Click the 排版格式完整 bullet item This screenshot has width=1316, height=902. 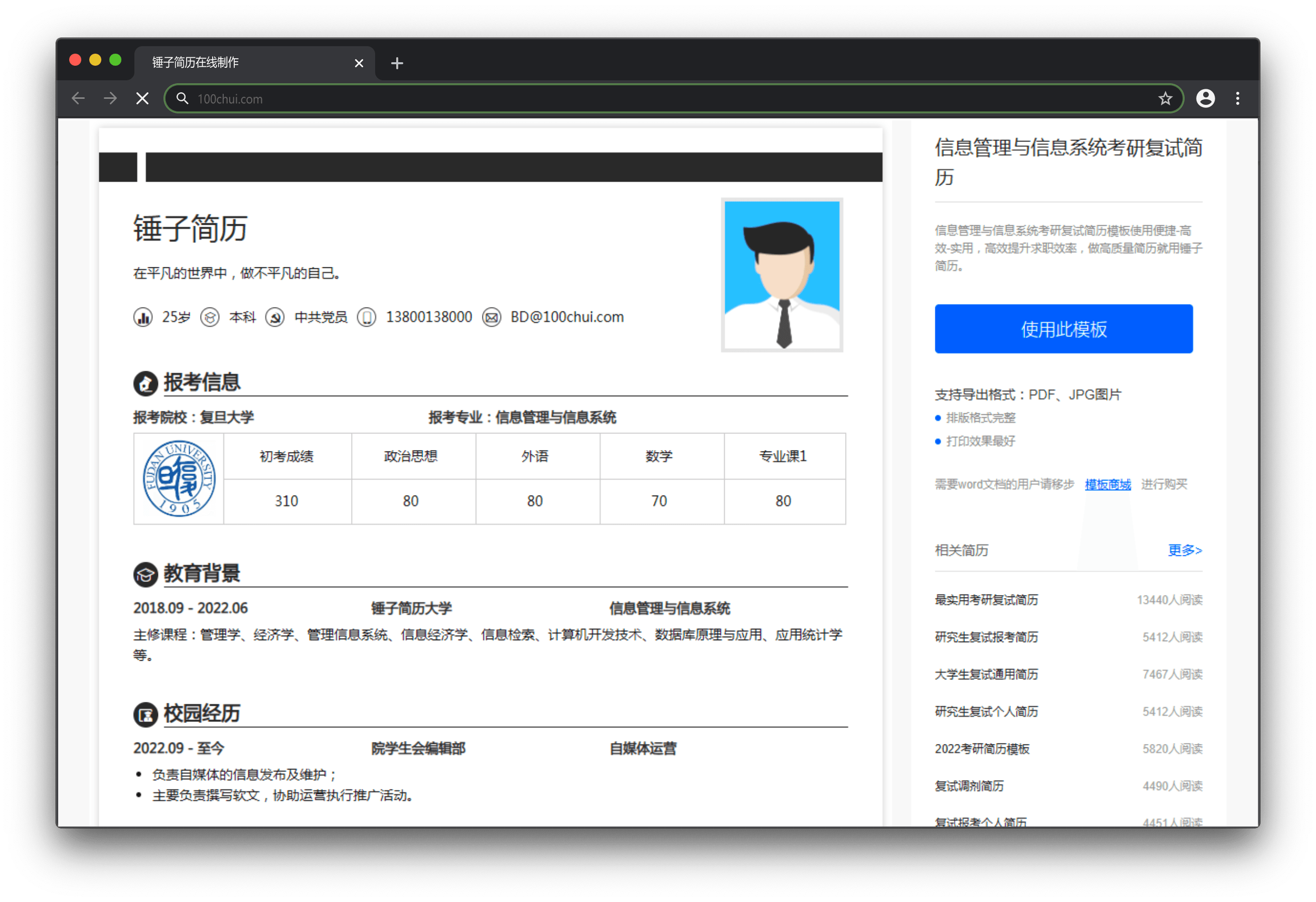[x=981, y=418]
